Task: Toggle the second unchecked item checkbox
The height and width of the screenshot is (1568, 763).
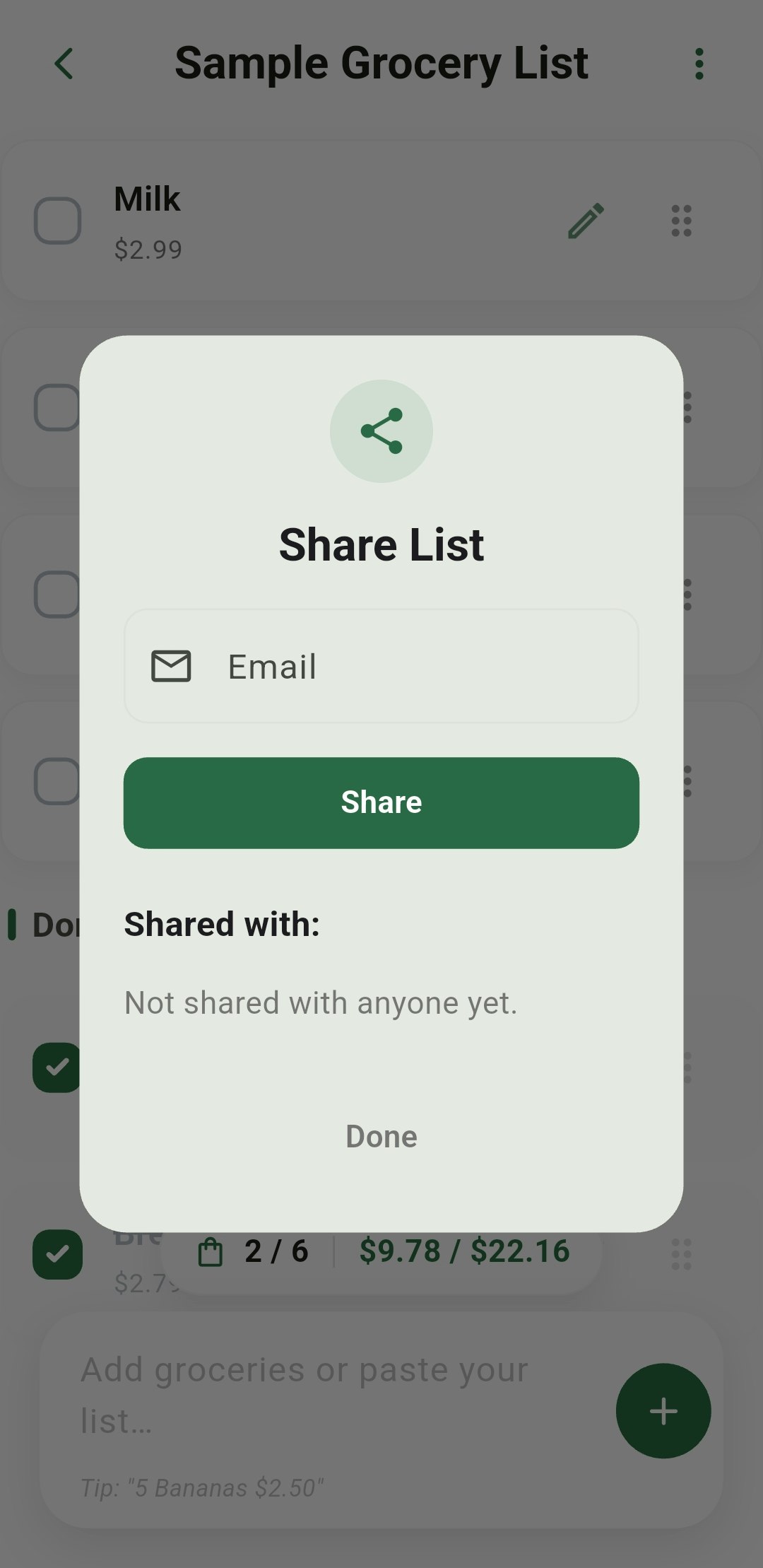Action: [57, 407]
